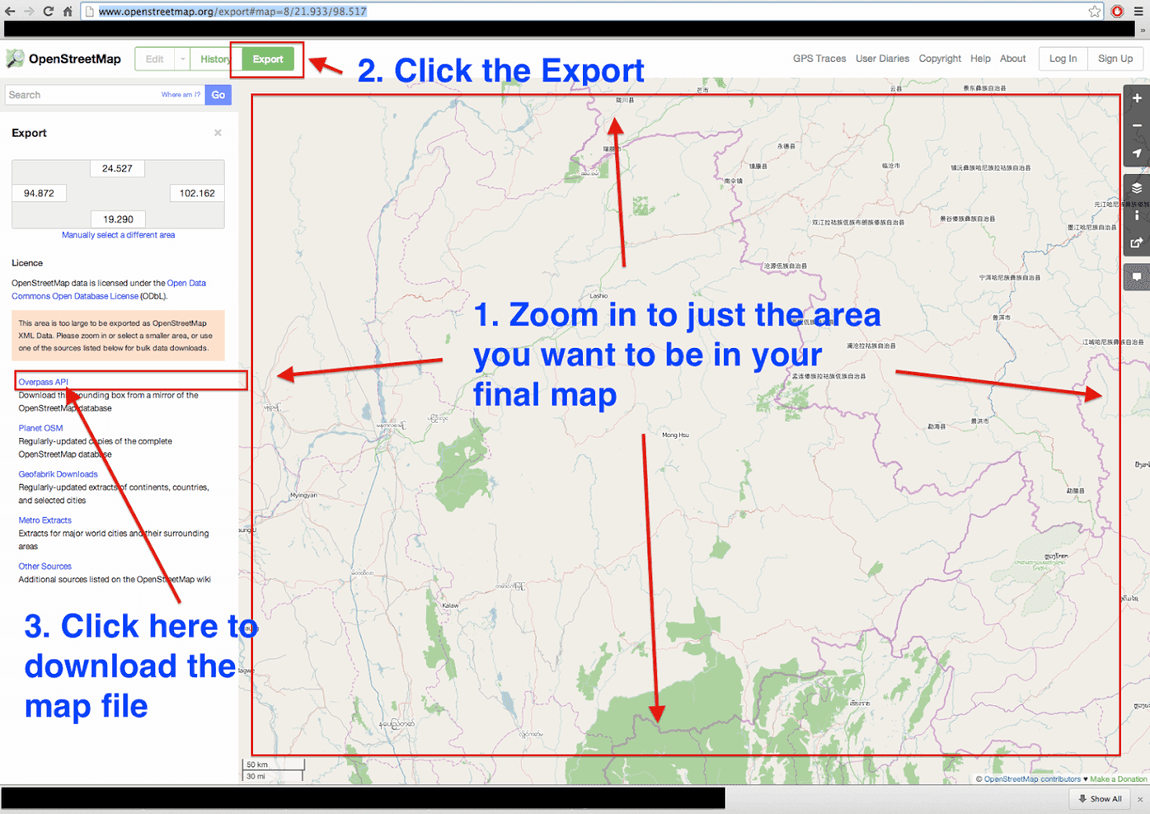Click the Go search button
The image size is (1150, 814).
coord(218,95)
